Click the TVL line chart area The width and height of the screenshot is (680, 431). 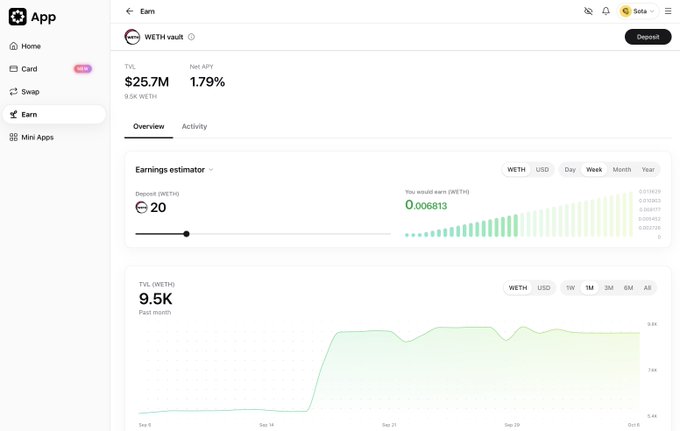(389, 371)
